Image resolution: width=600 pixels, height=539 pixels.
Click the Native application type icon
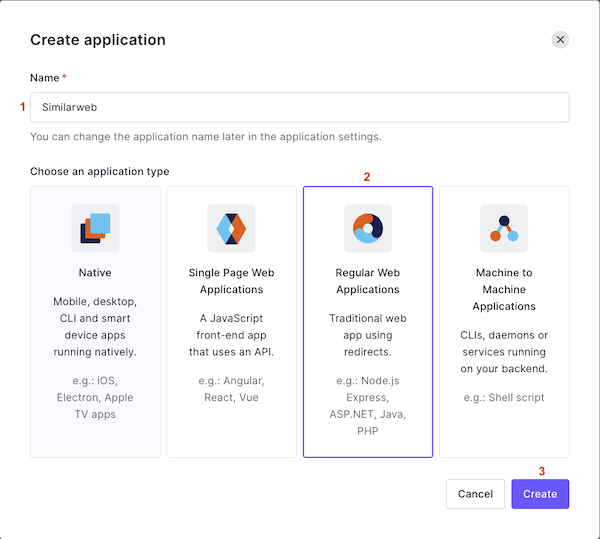point(95,228)
